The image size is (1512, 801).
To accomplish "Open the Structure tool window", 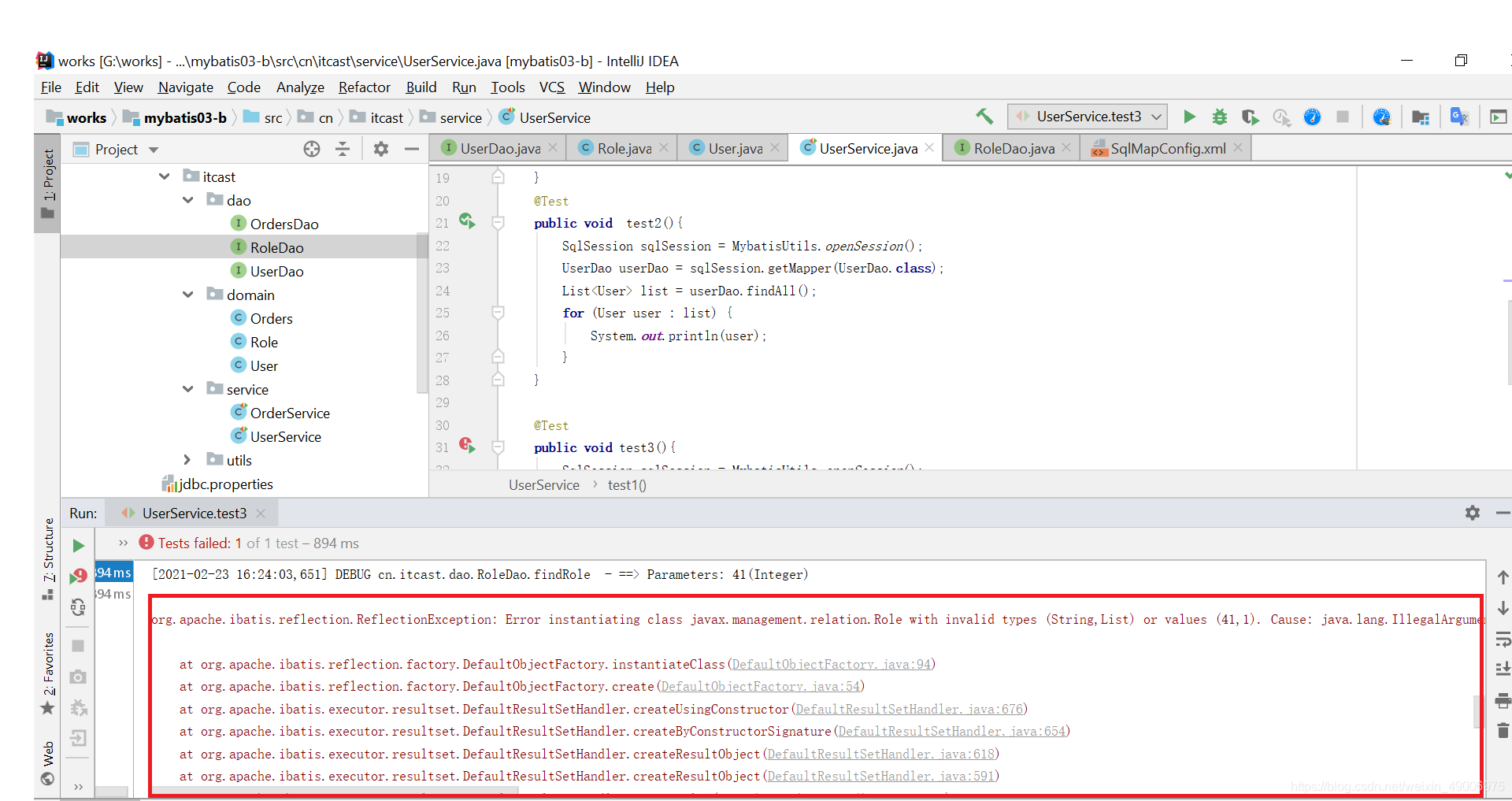I will 48,558.
